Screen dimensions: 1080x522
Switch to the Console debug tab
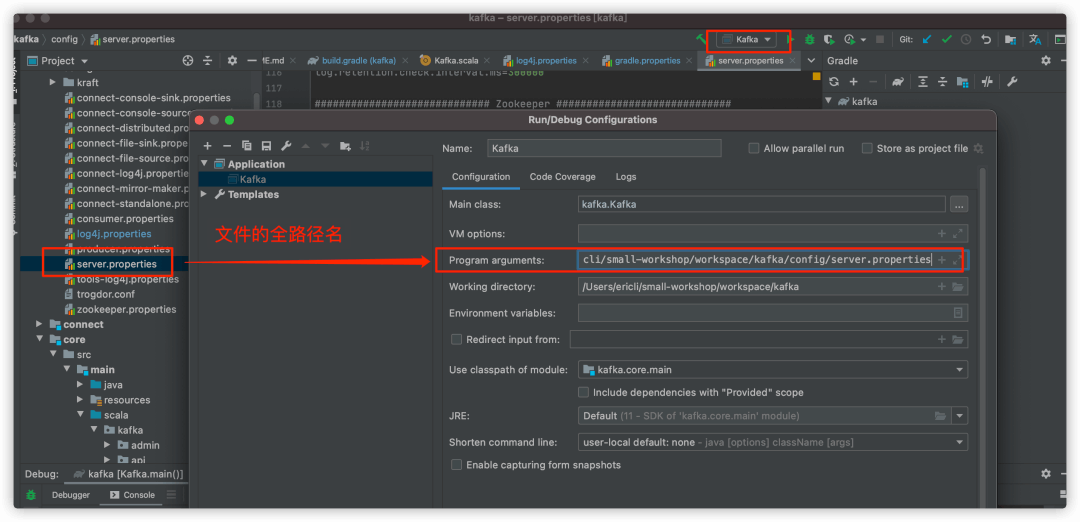click(132, 494)
